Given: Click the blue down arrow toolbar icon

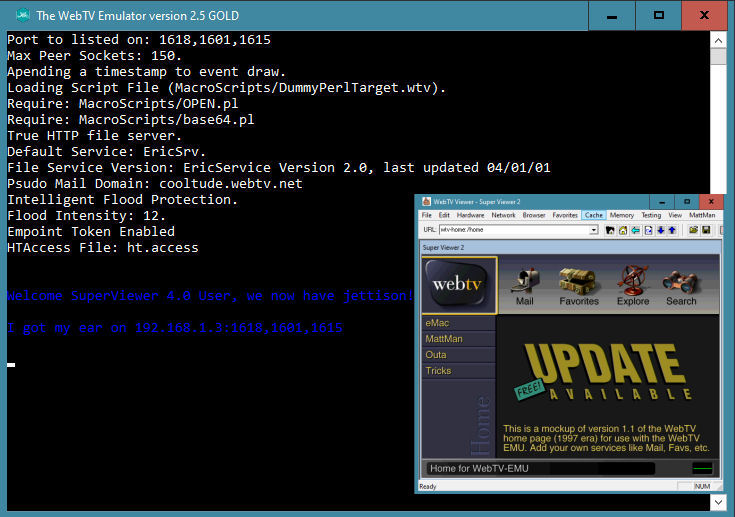Looking at the screenshot, I should [x=660, y=230].
